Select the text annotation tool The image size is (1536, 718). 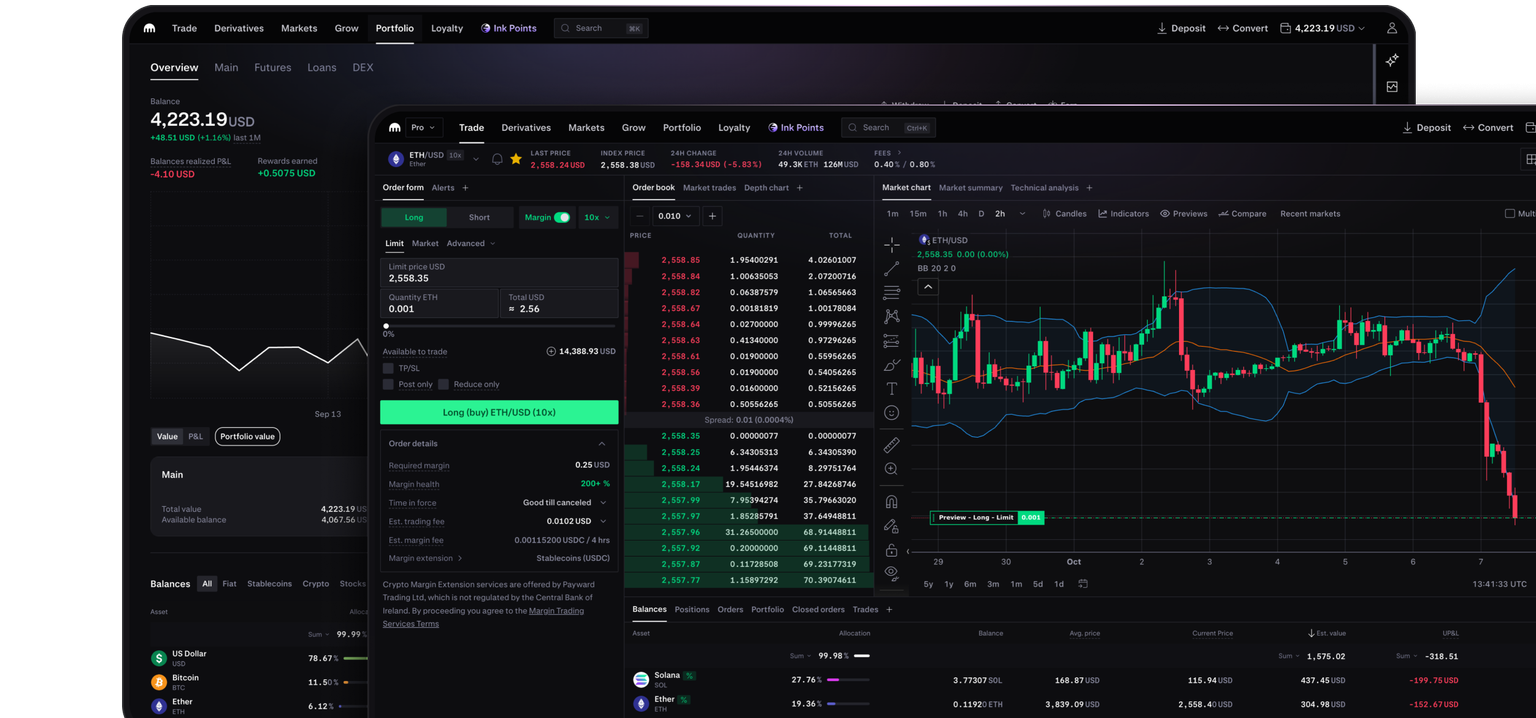click(x=892, y=388)
